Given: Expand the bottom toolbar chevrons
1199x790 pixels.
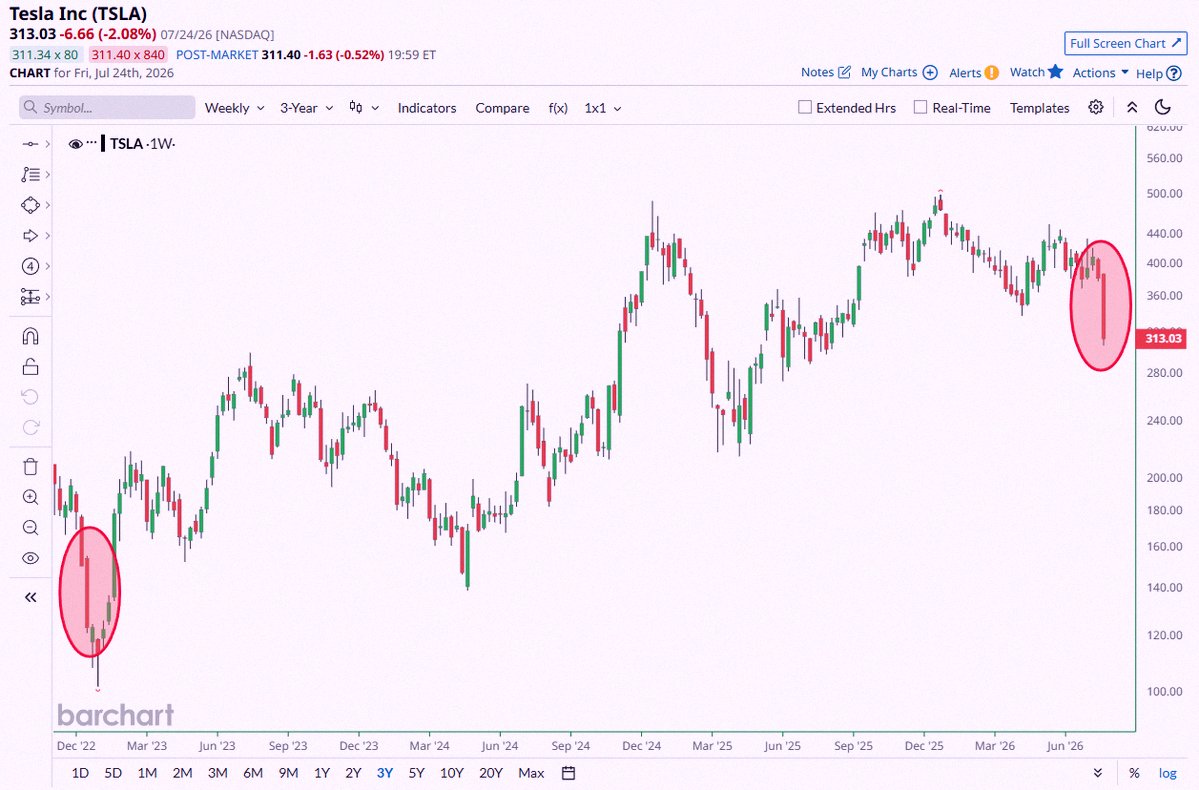Looking at the screenshot, I should (x=1098, y=773).
